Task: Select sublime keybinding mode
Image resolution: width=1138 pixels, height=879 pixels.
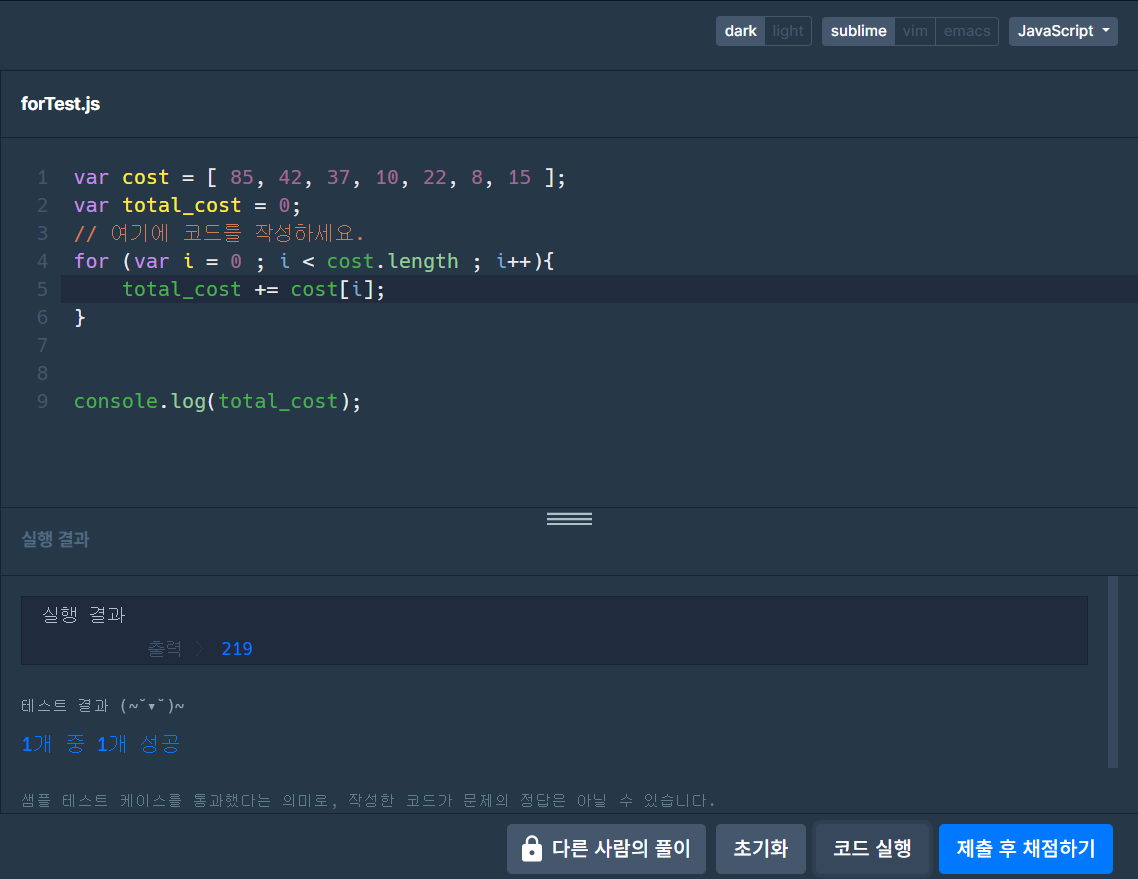Action: [x=858, y=31]
